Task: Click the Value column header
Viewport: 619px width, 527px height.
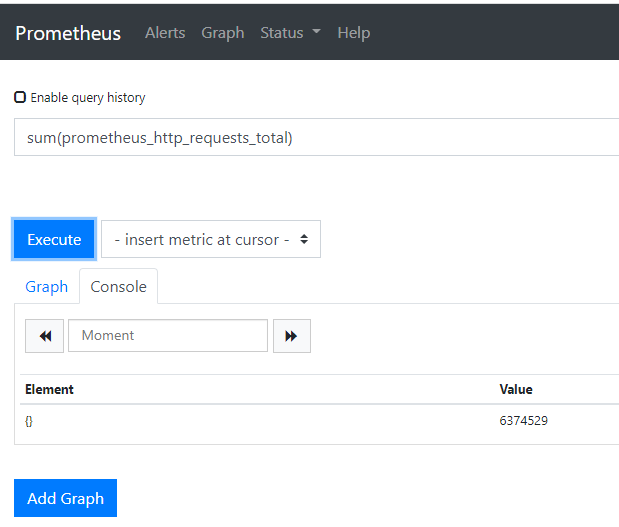Action: click(516, 390)
